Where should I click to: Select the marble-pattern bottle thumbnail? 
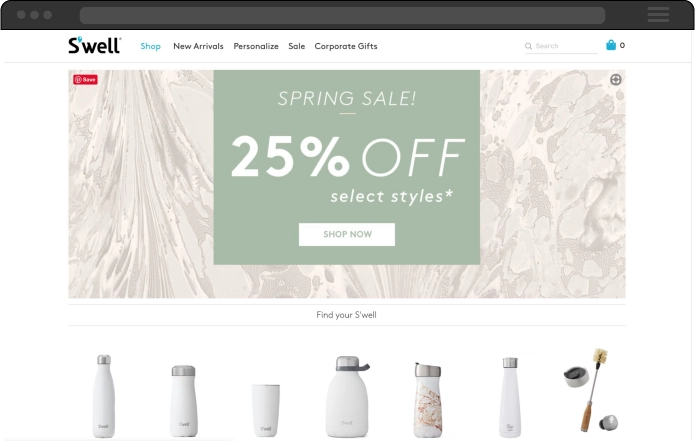(428, 400)
